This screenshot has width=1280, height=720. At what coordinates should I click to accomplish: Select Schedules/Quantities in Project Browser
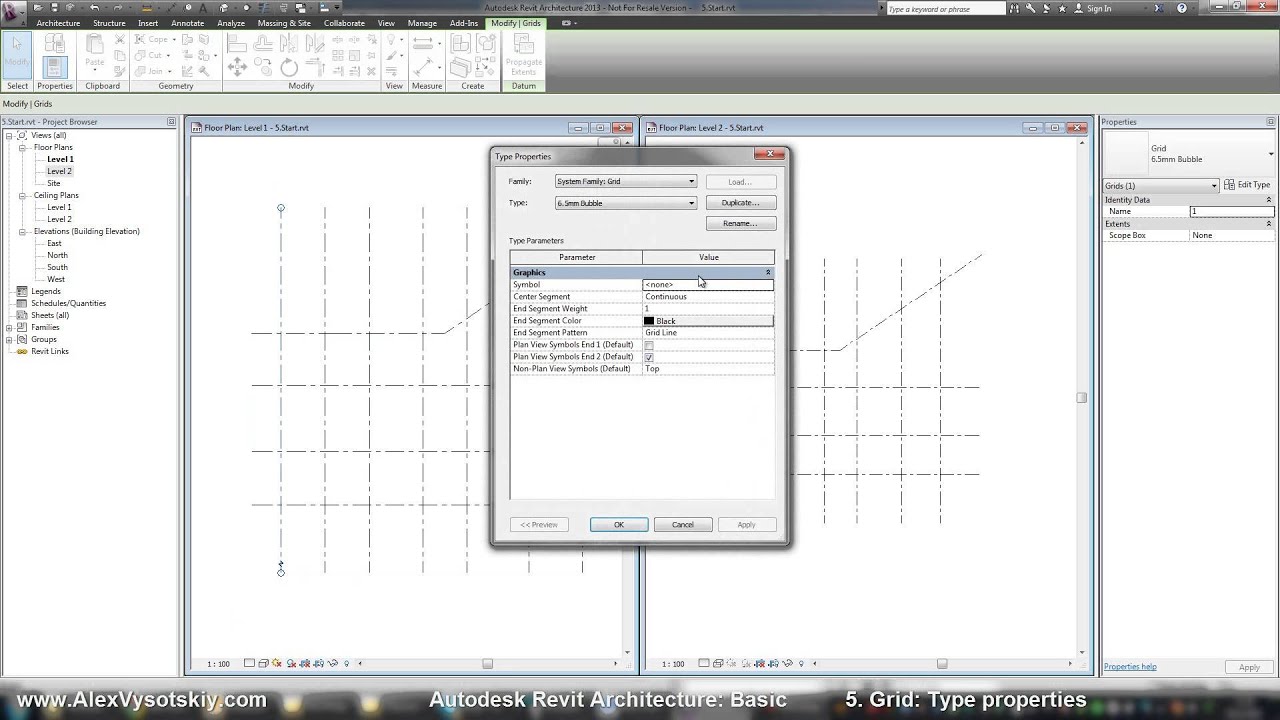[x=68, y=303]
